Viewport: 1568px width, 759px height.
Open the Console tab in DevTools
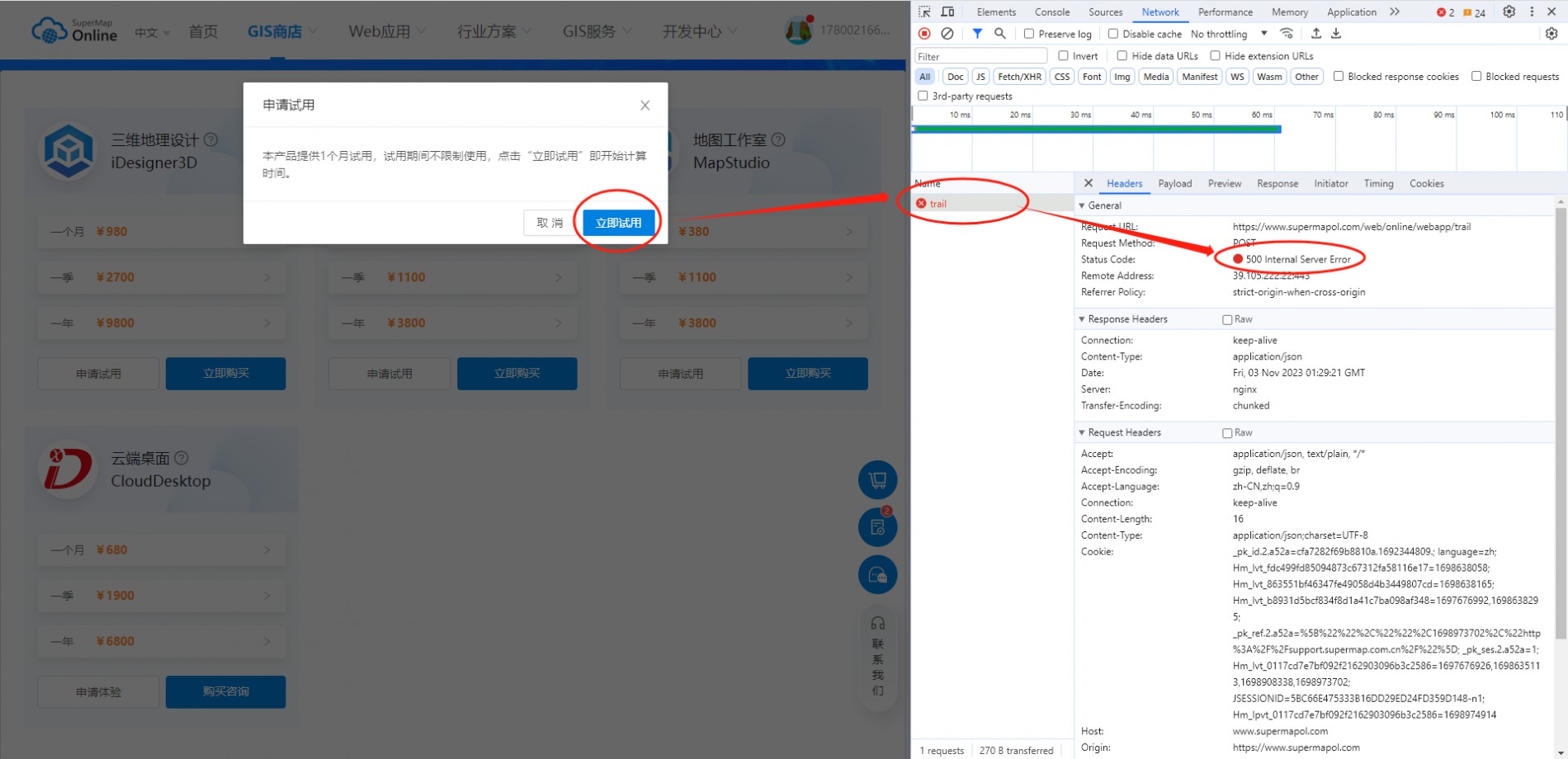point(1051,12)
